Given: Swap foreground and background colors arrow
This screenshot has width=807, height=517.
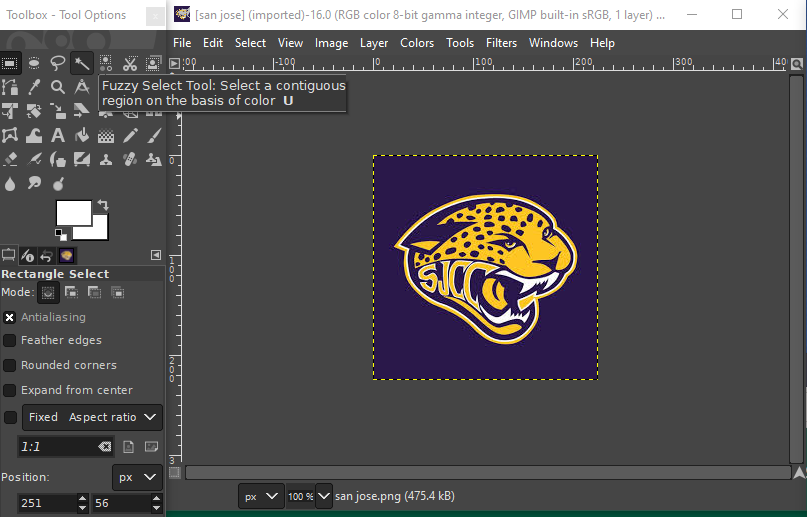Looking at the screenshot, I should click(103, 205).
